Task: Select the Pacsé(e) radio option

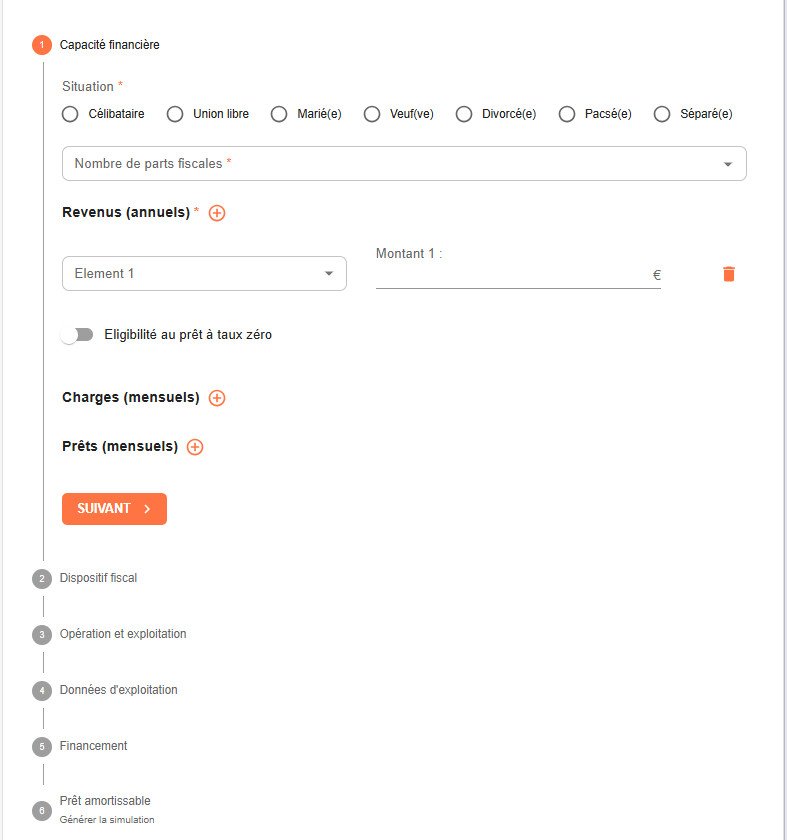Action: [567, 114]
